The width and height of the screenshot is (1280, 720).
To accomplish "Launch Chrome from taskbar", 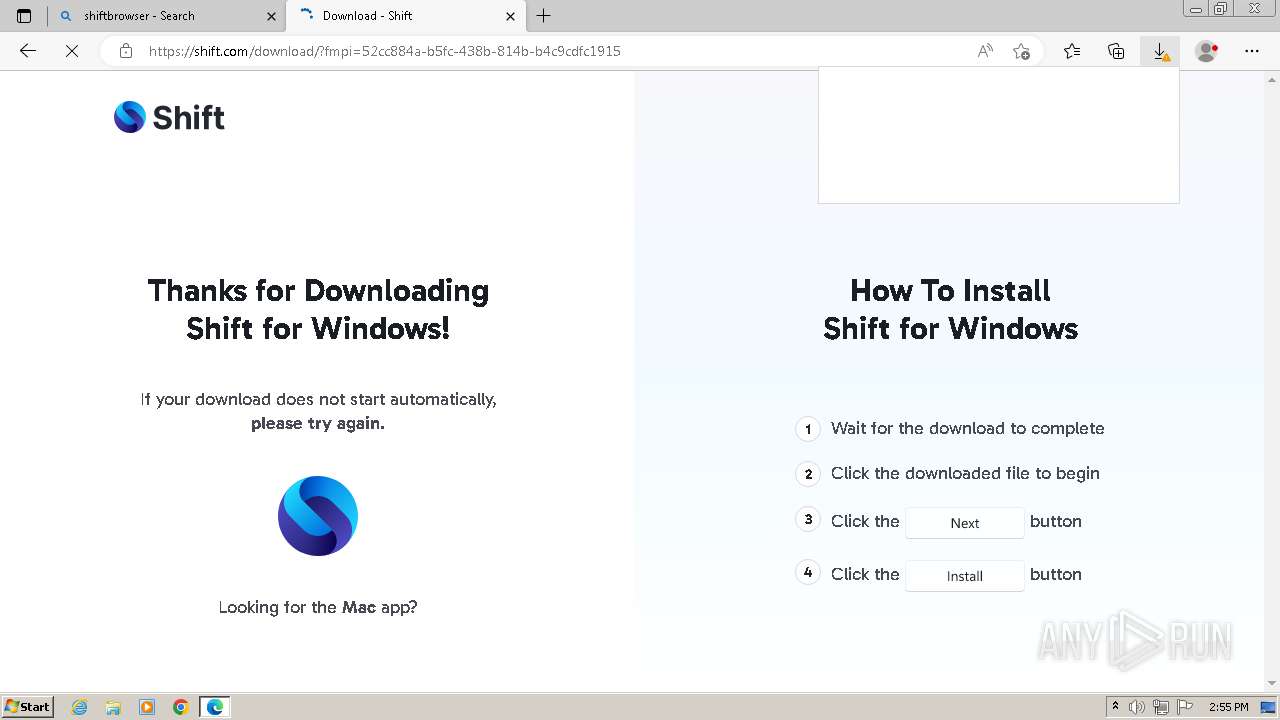I will point(181,707).
